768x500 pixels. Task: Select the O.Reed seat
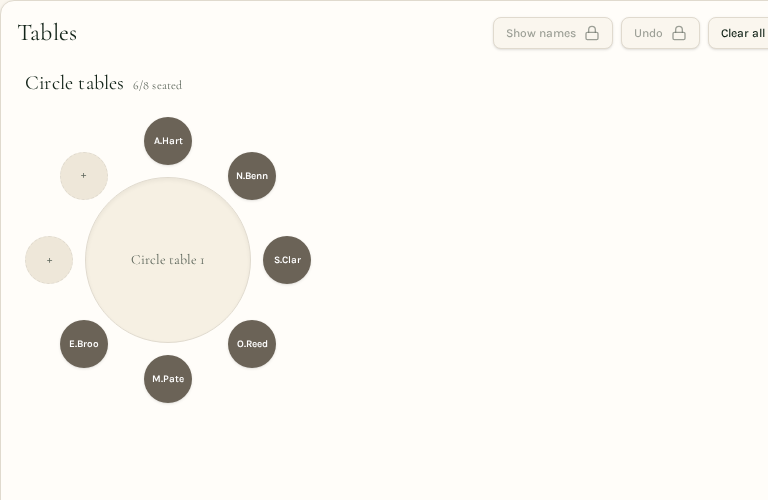coord(252,344)
